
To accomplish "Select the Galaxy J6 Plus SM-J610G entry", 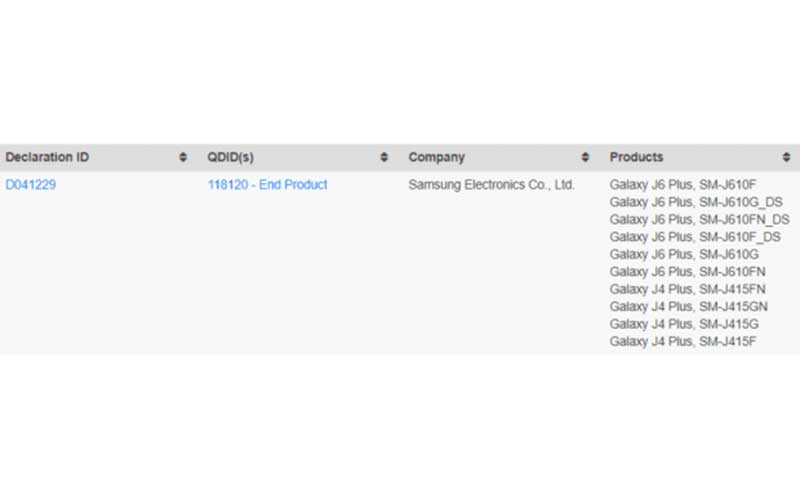I will [x=684, y=254].
